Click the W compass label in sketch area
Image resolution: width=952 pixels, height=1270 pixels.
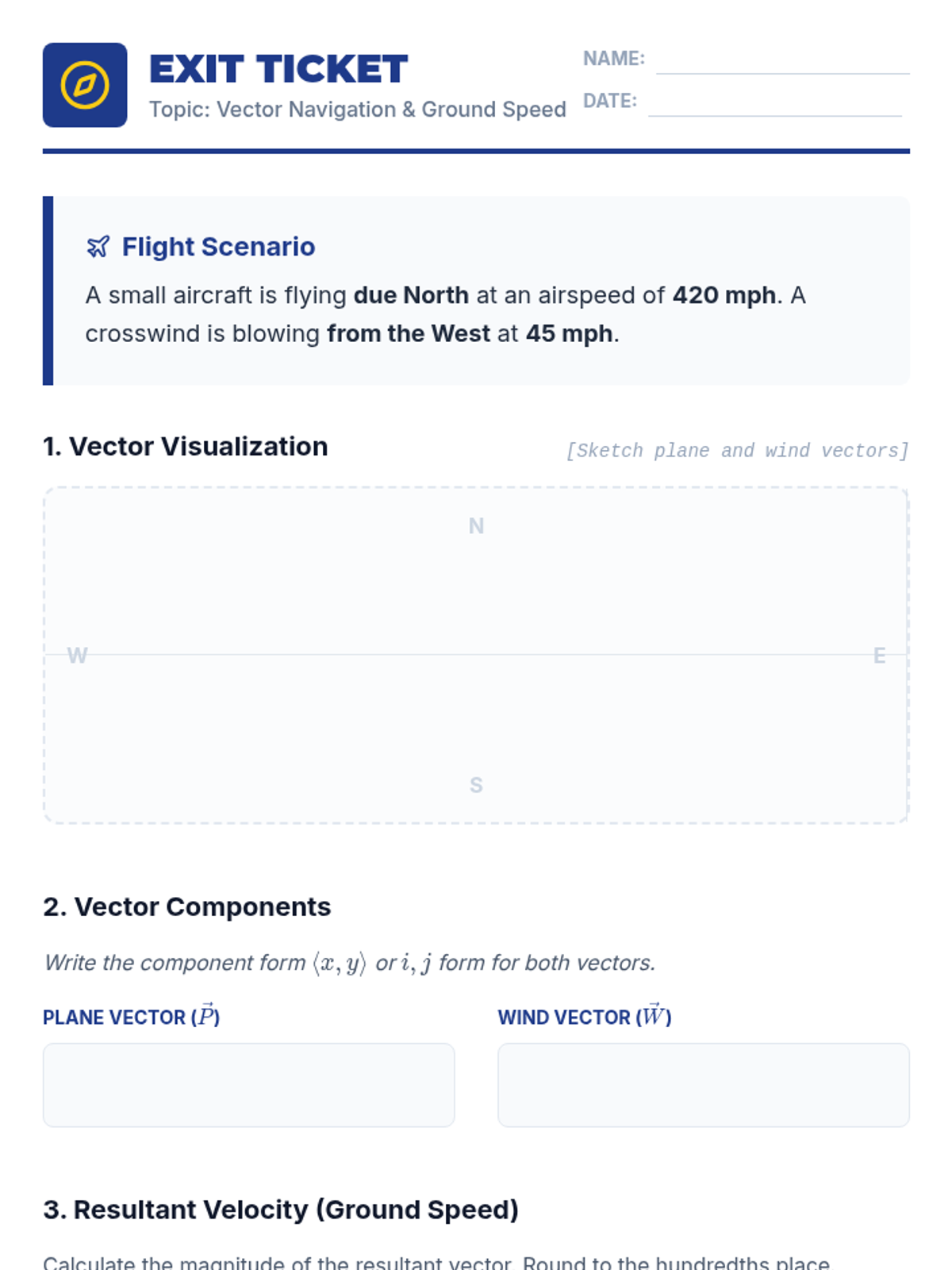coord(77,656)
